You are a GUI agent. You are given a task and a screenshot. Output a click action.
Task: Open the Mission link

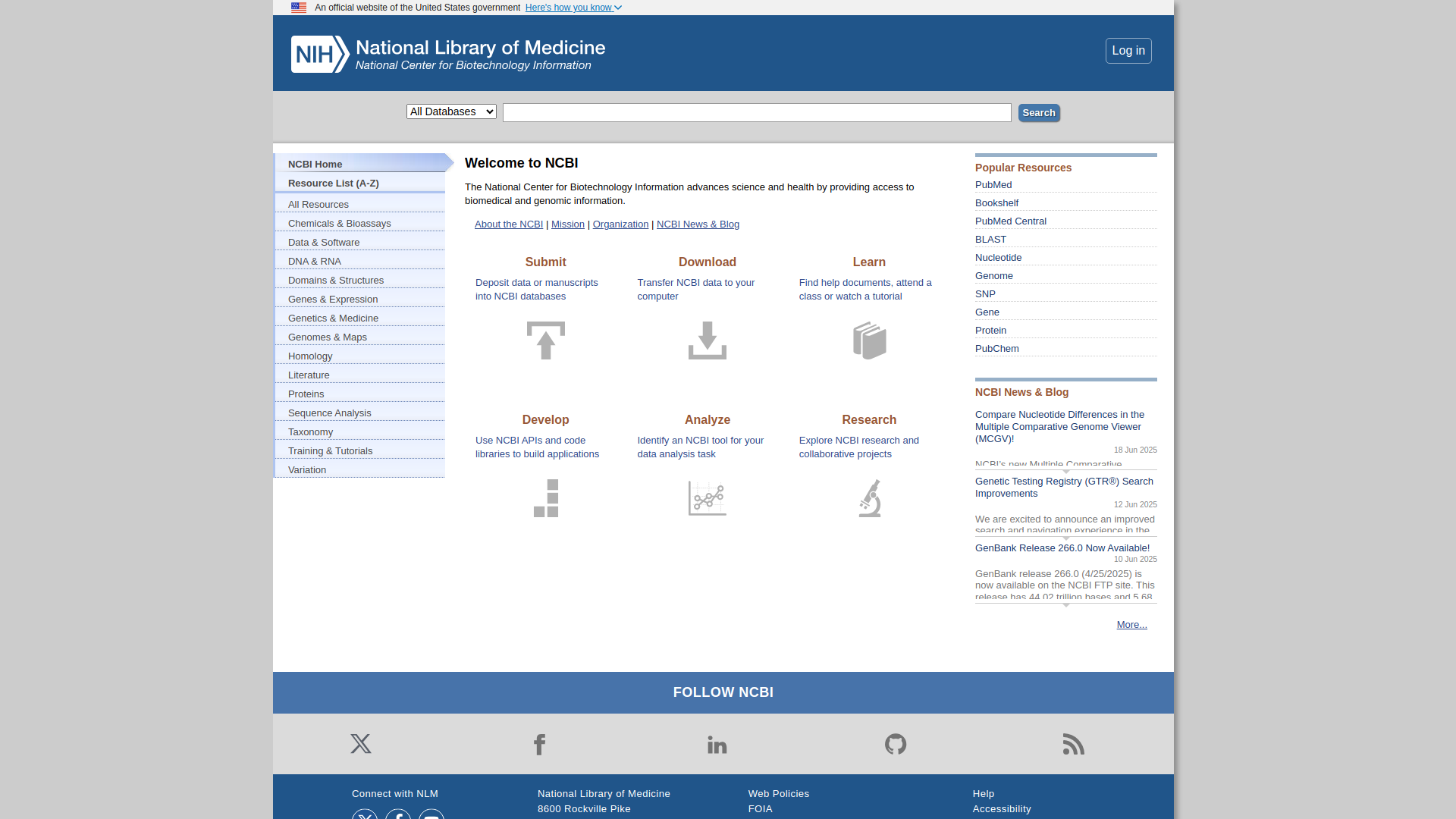568,224
